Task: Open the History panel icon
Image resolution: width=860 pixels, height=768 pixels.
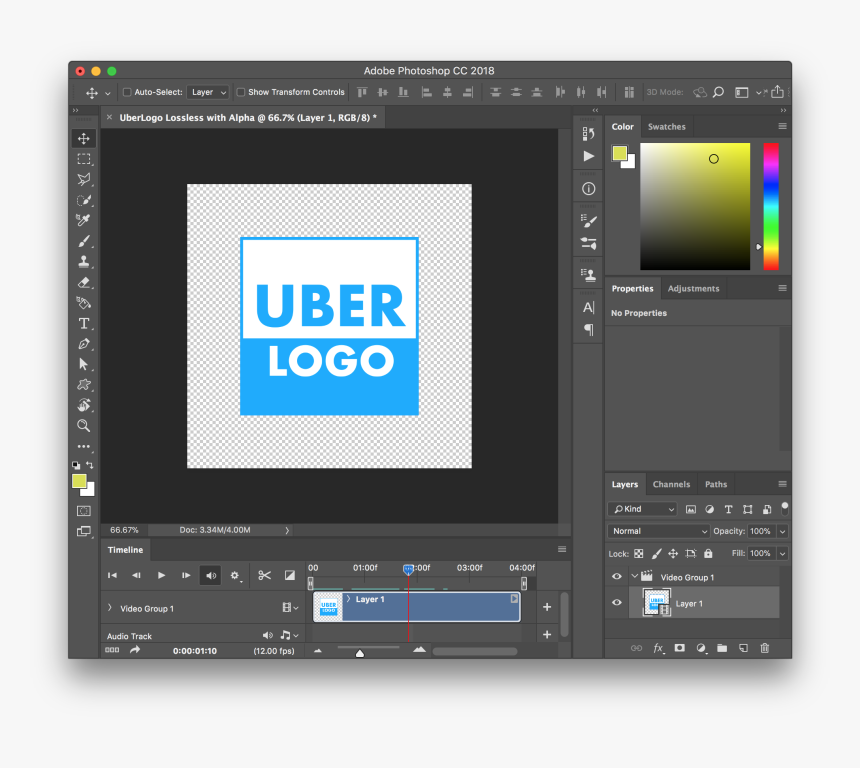Action: pos(589,133)
